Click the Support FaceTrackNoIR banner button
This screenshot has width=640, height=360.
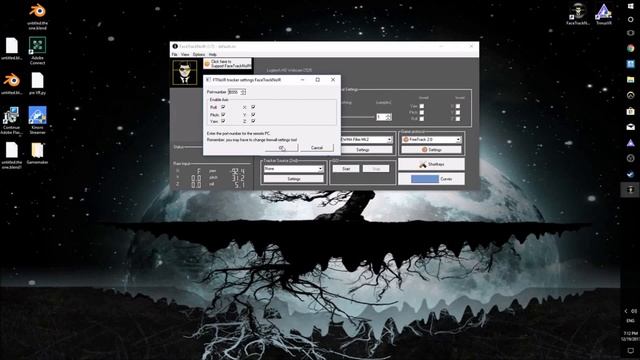tap(227, 64)
